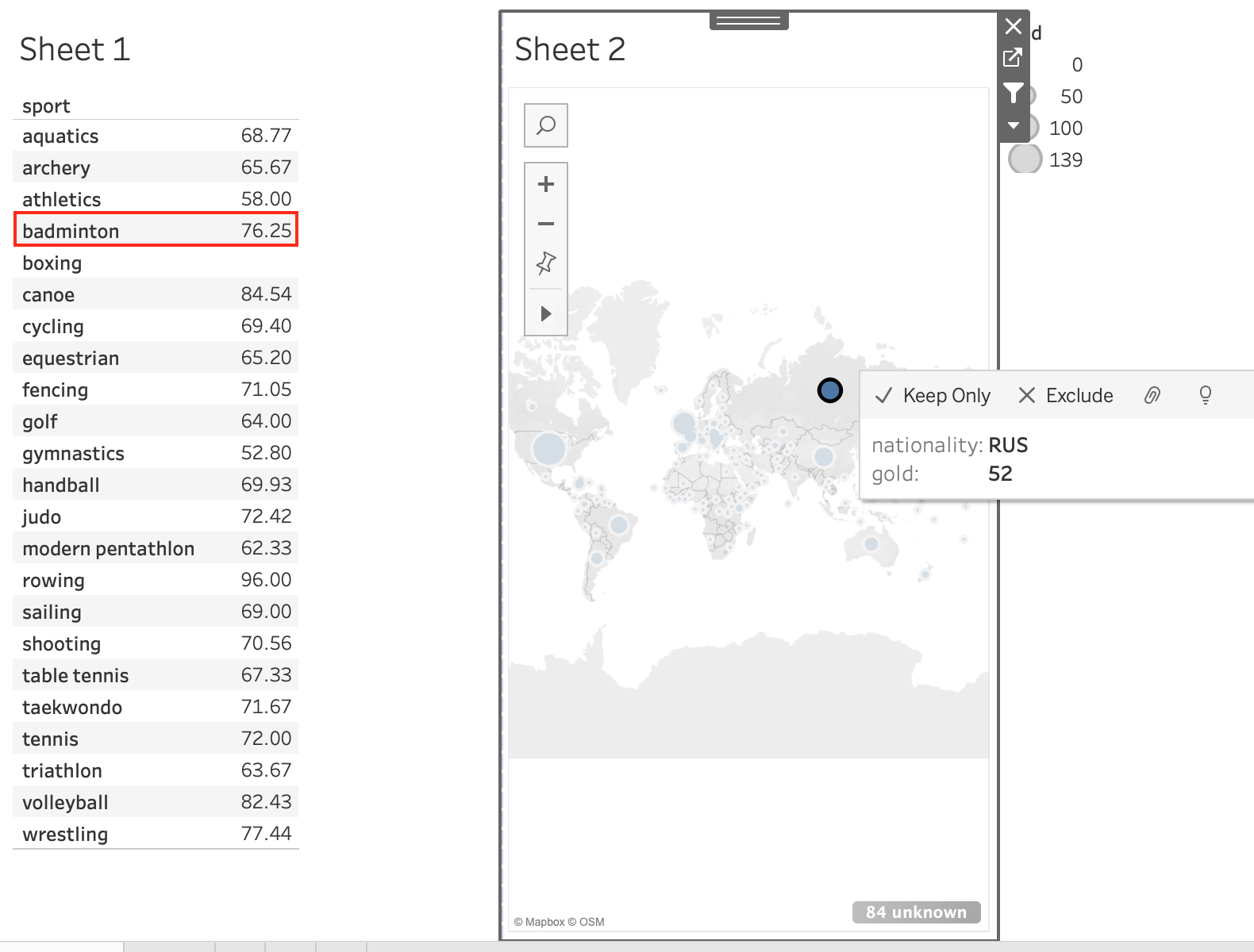1254x952 pixels.
Task: Close the Sheet 2 floating panel
Action: coord(1013,26)
